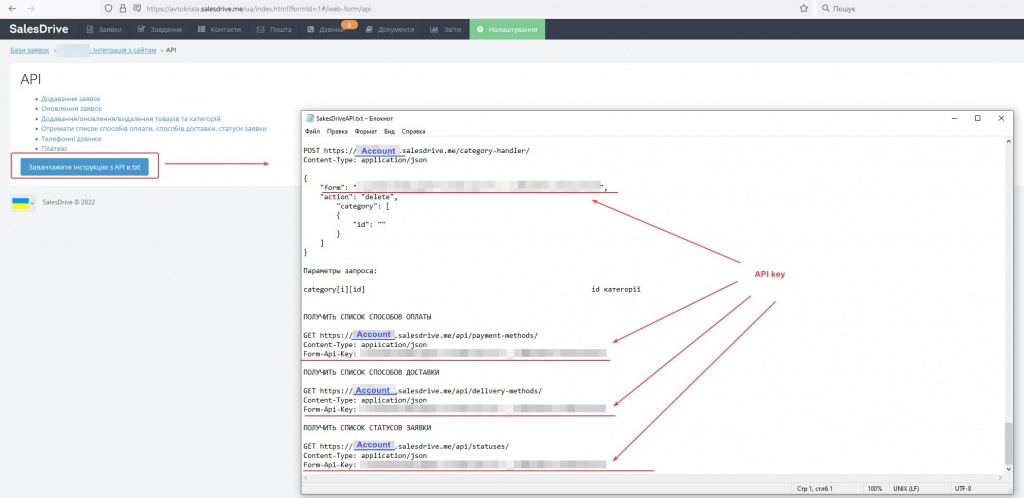Click Завантажити інструкцію з API в txt button
This screenshot has height=498, width=1024.
(84, 167)
